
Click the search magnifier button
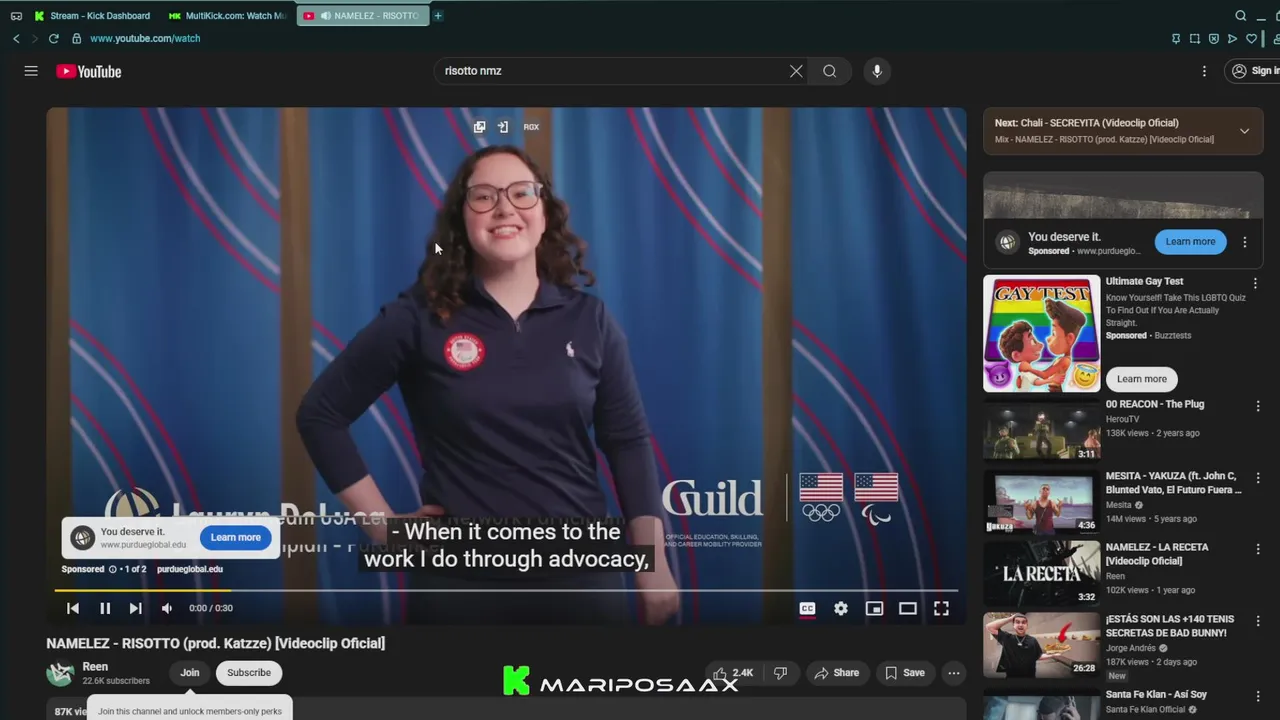click(x=829, y=71)
